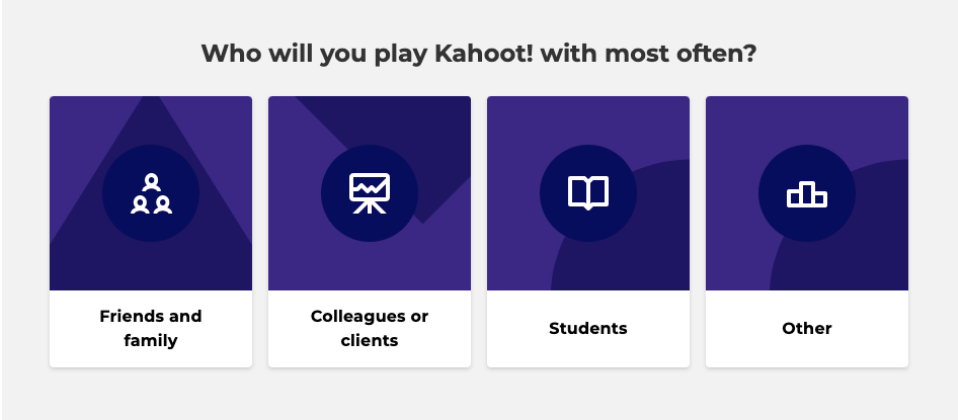Click the presentation chart board icon
The image size is (958, 420).
click(370, 194)
